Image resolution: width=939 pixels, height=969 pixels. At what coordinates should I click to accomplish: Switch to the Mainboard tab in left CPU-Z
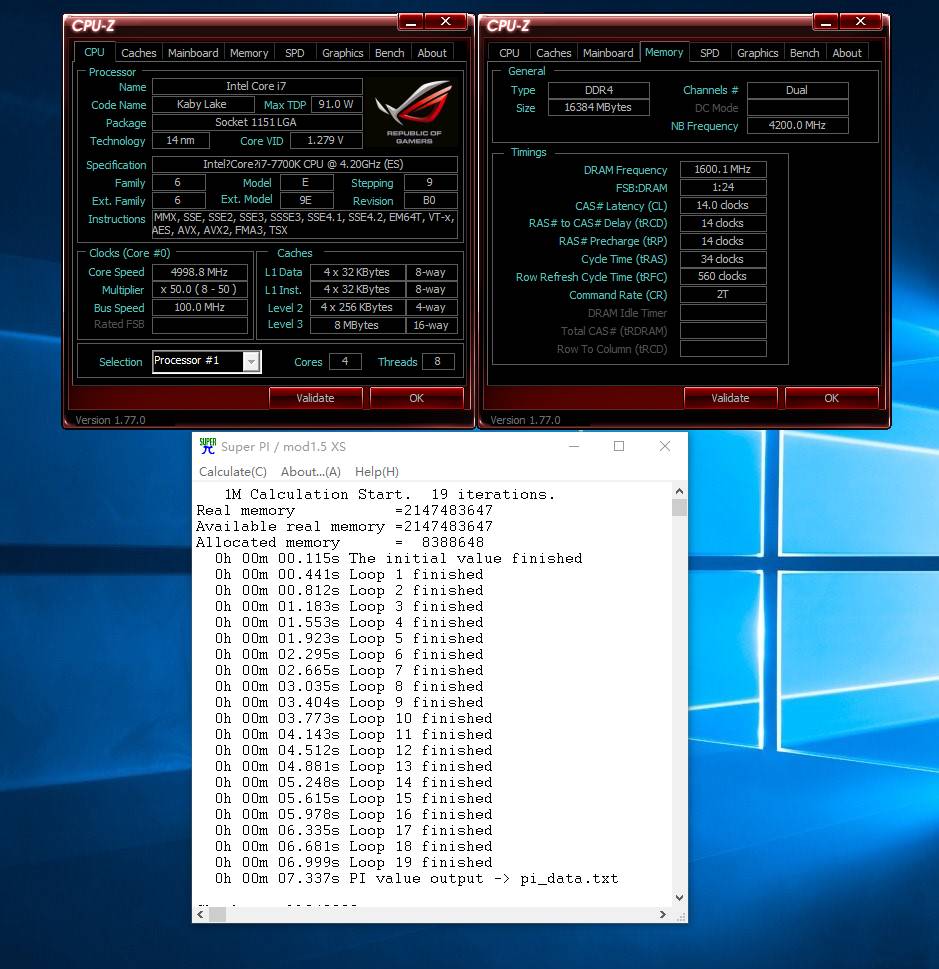tap(193, 52)
